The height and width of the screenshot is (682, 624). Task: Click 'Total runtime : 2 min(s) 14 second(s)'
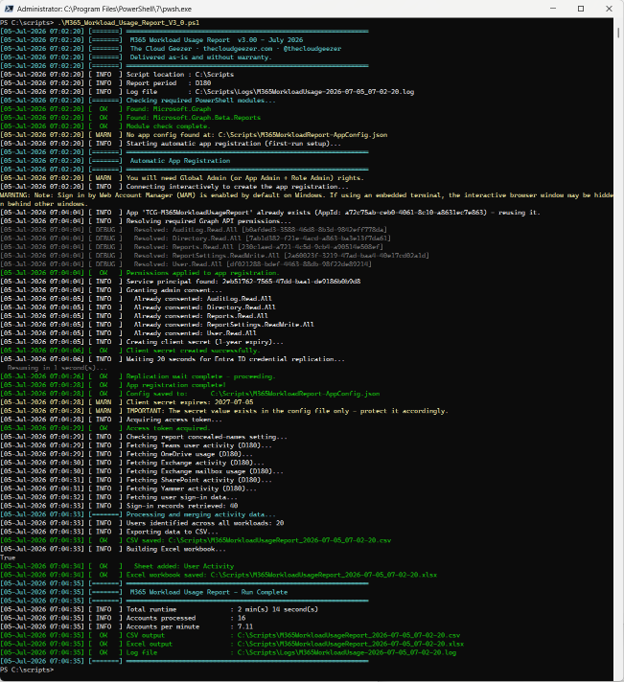222,609
